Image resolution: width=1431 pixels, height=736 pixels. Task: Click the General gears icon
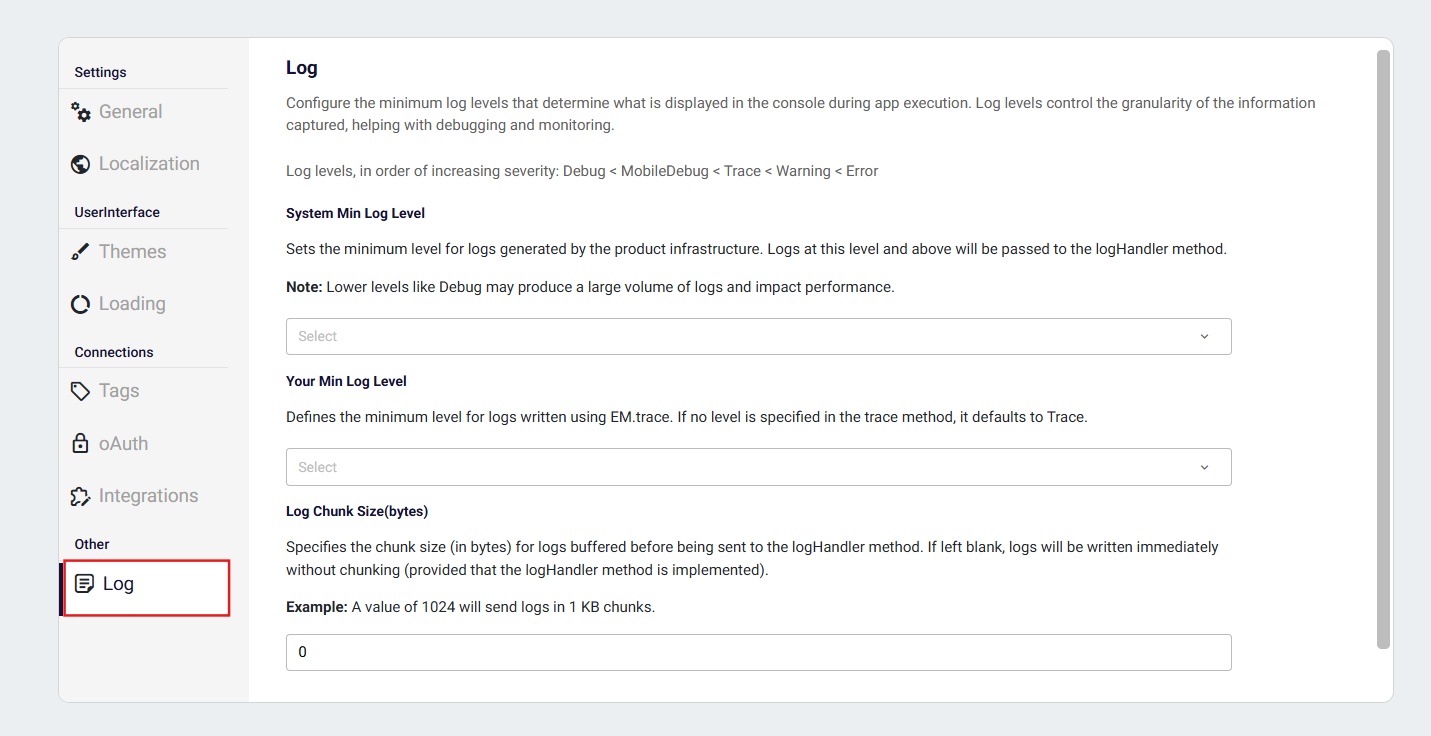point(81,112)
